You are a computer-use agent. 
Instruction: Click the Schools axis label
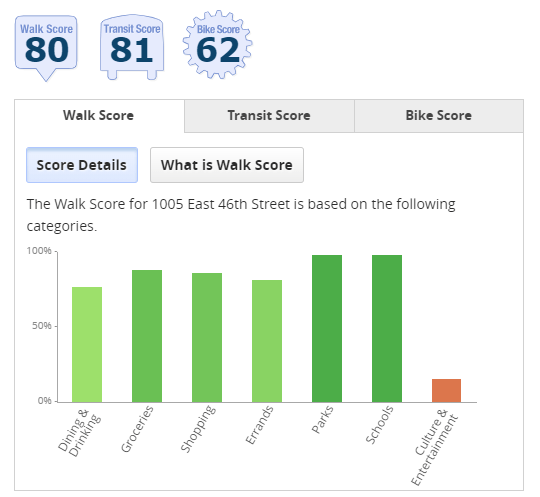pos(379,424)
